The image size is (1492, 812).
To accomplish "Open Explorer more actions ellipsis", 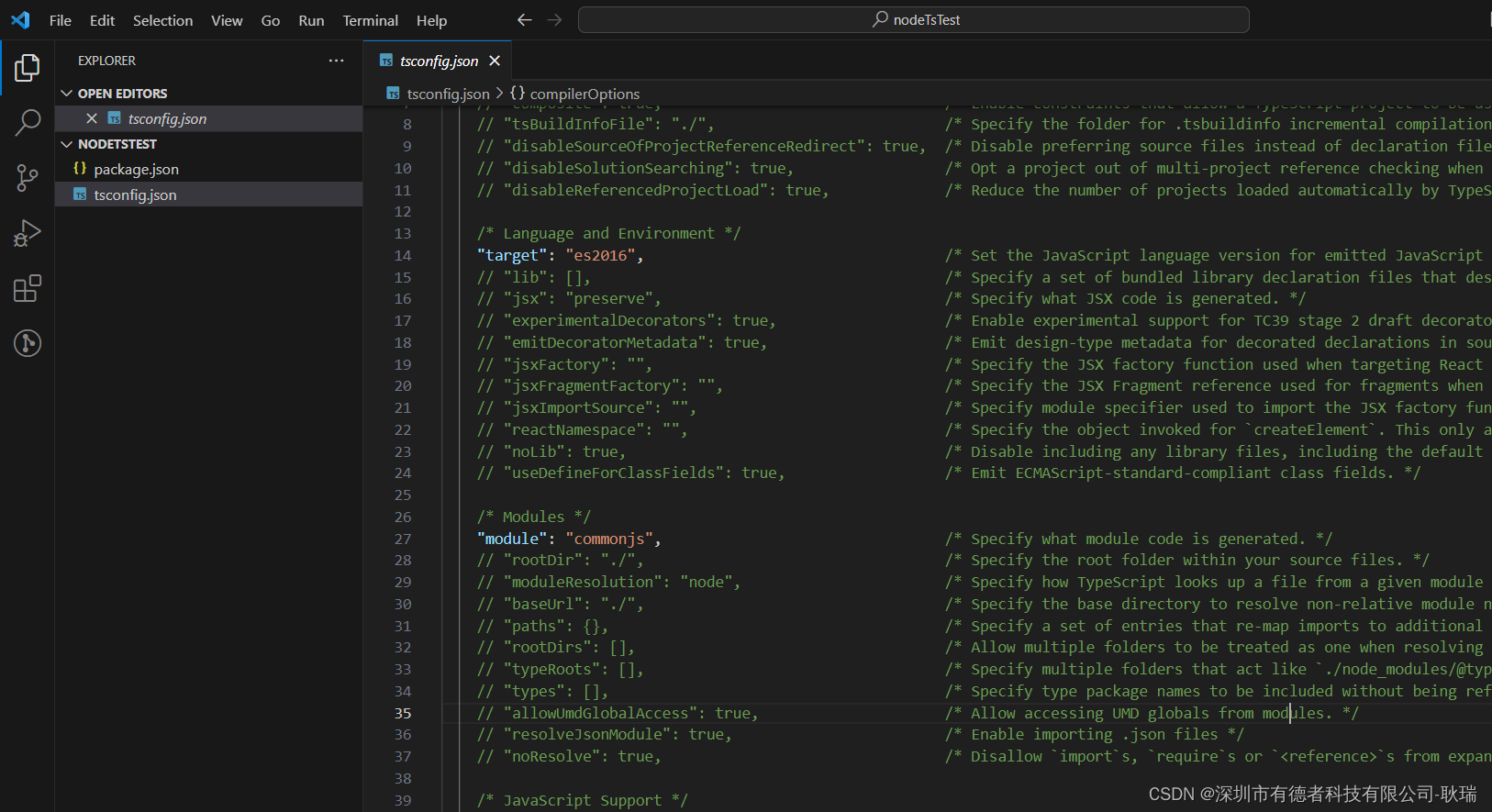I will pyautogui.click(x=337, y=61).
